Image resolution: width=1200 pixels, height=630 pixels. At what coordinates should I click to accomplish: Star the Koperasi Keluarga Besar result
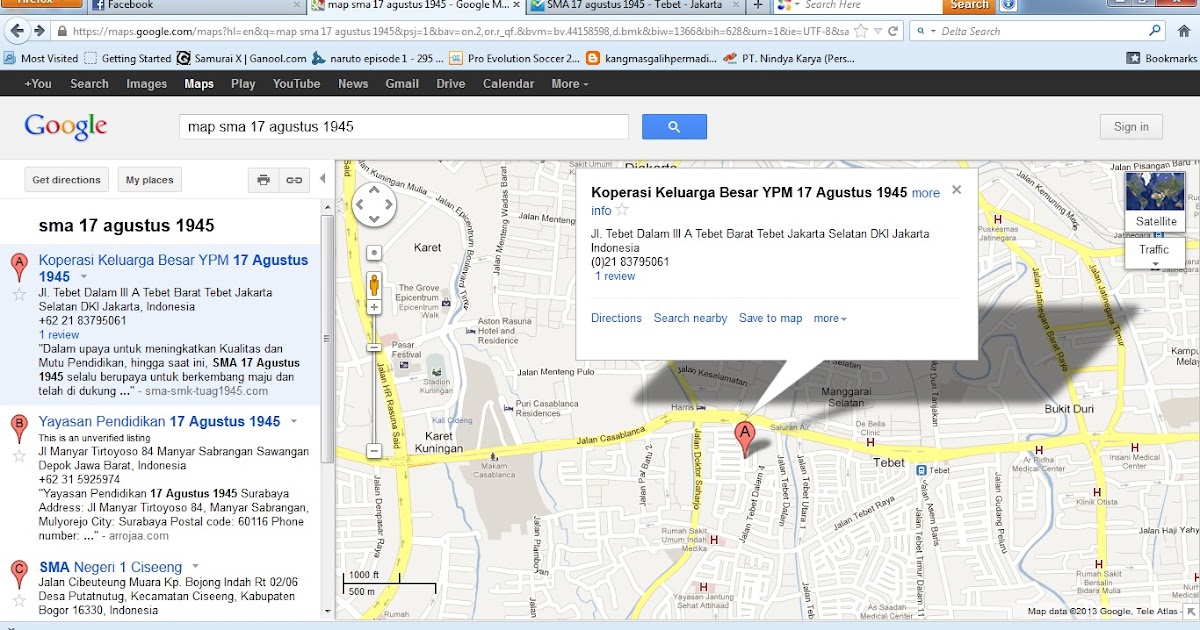coord(18,294)
